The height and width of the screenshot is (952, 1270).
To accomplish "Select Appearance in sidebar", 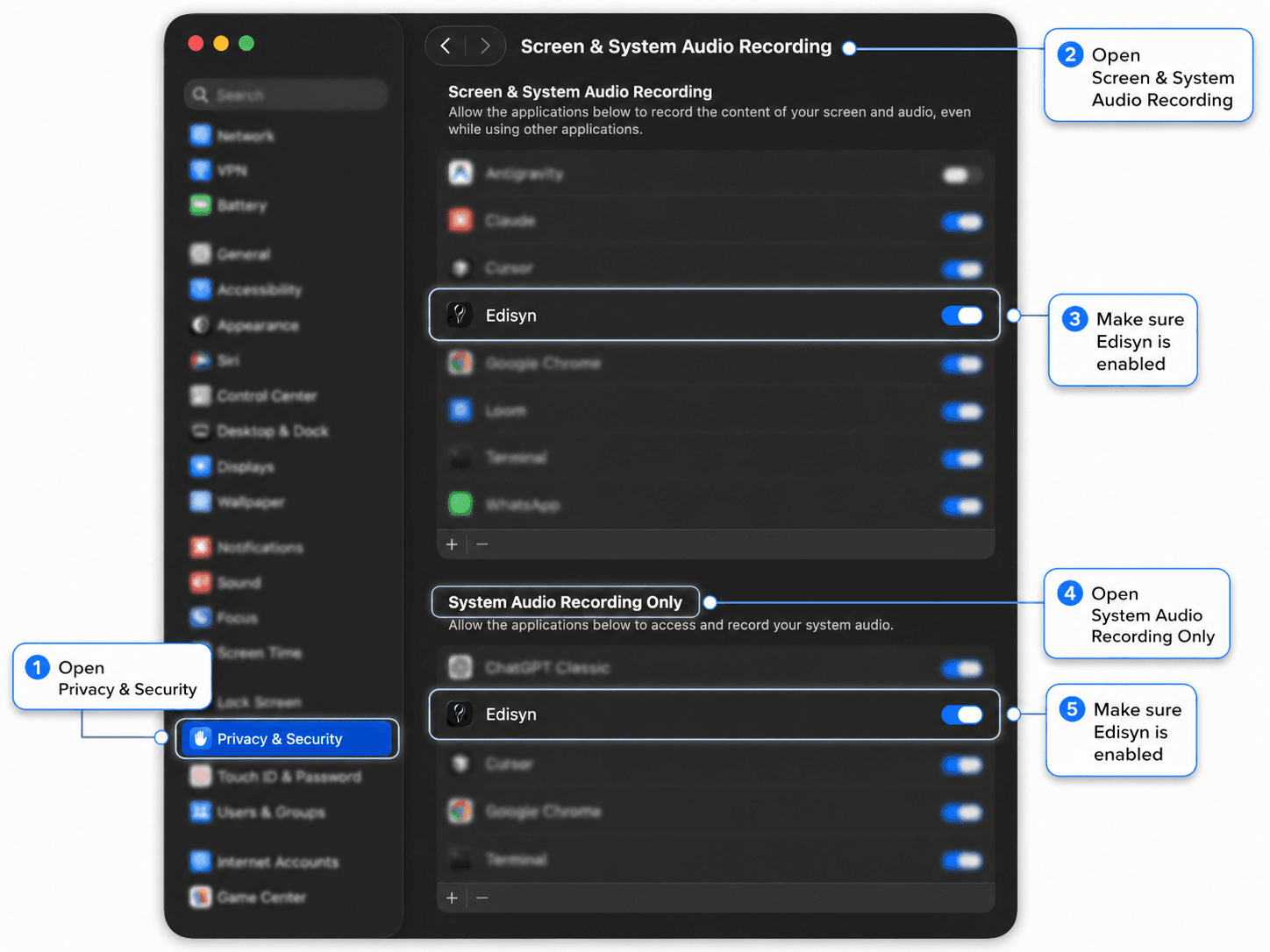I will [x=245, y=325].
